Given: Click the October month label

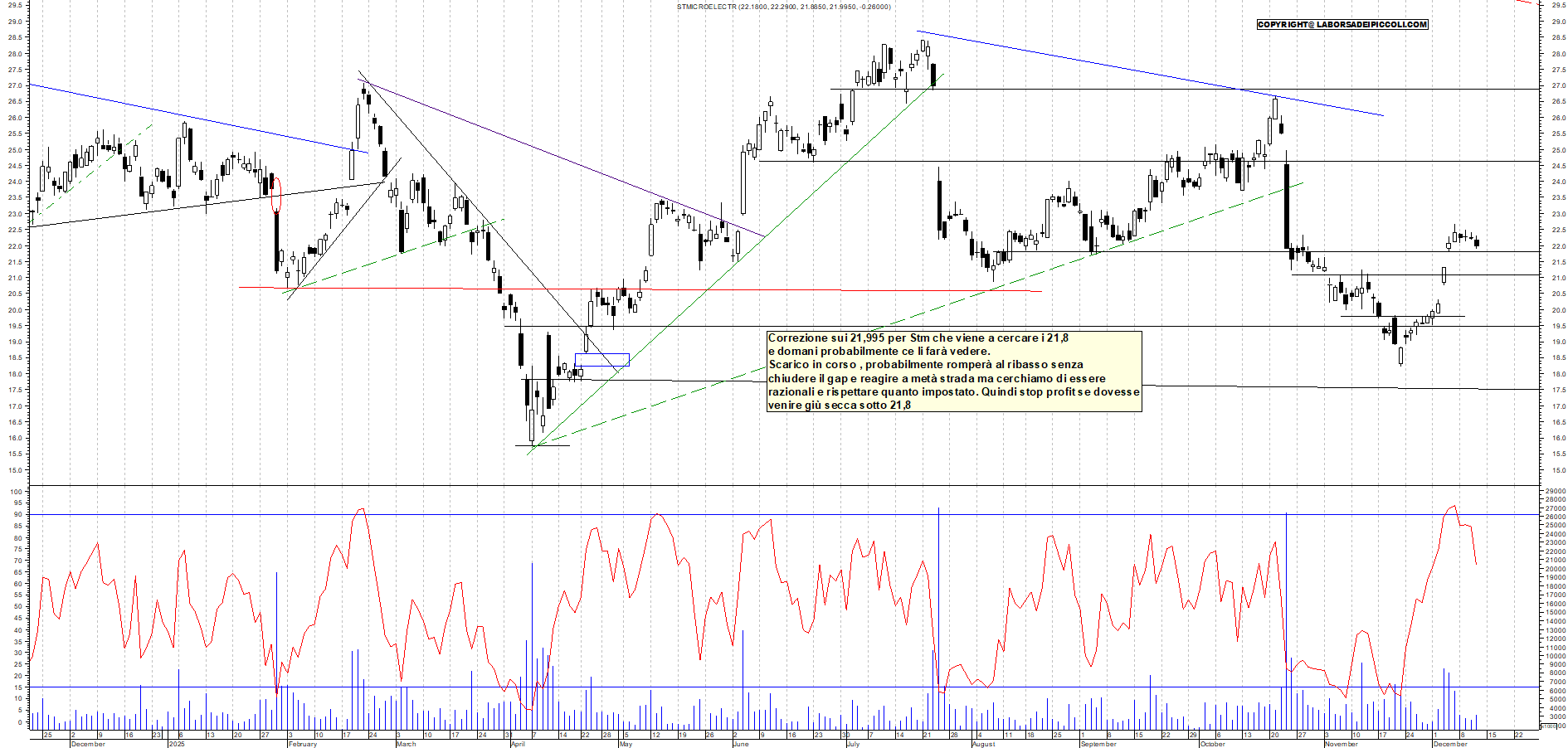Looking at the screenshot, I should [x=1212, y=744].
